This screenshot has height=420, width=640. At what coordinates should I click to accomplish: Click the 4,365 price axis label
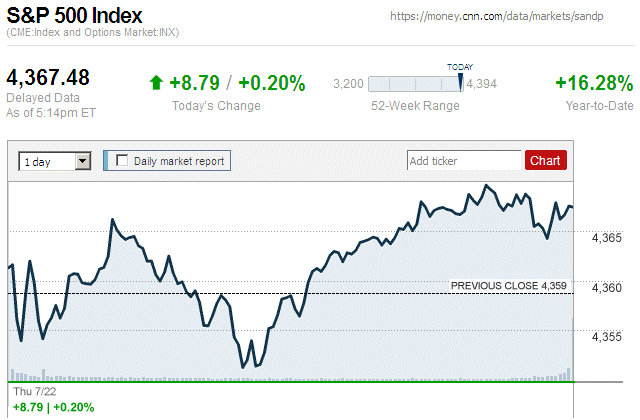(607, 238)
